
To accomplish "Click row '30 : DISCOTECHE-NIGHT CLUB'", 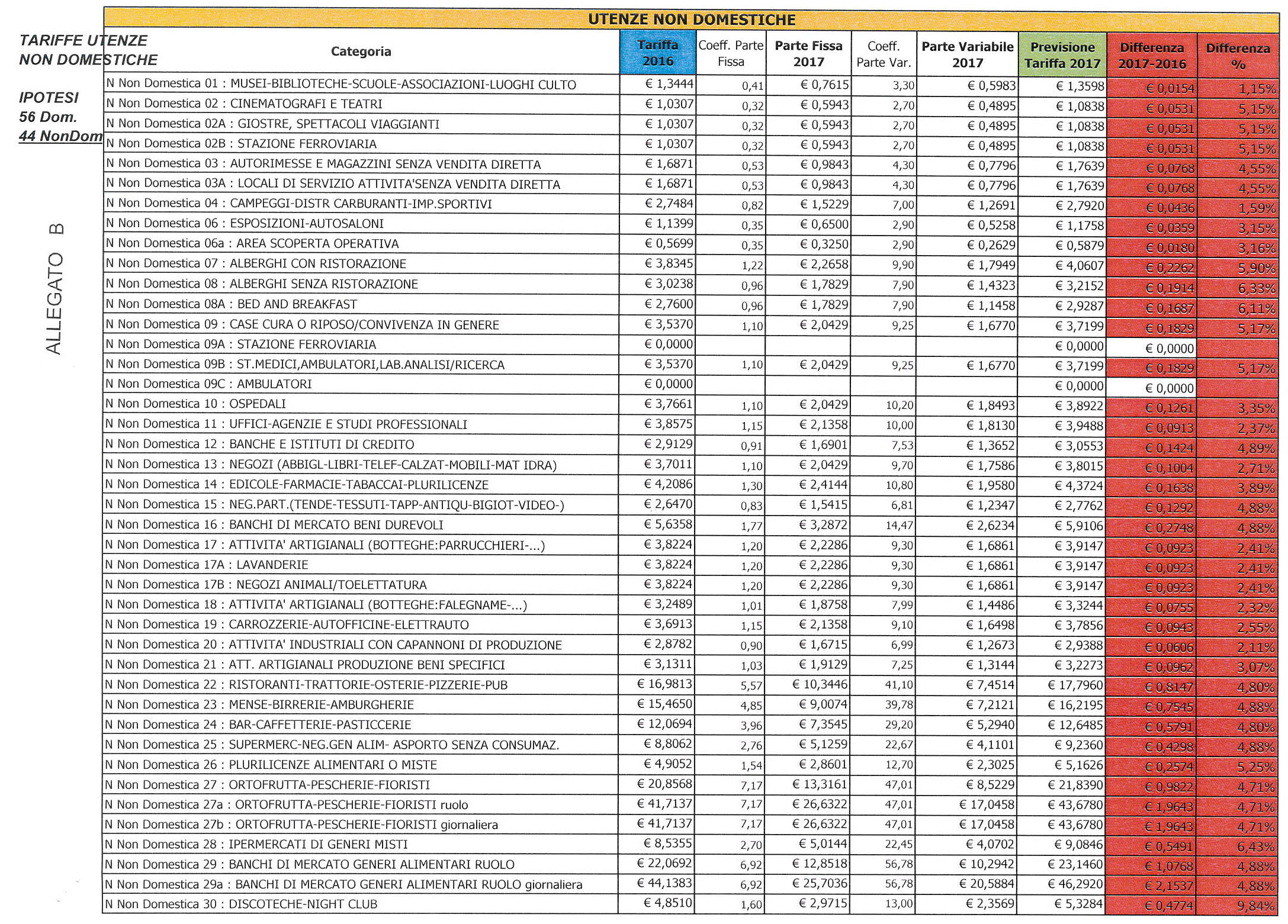I will pyautogui.click(x=690, y=904).
